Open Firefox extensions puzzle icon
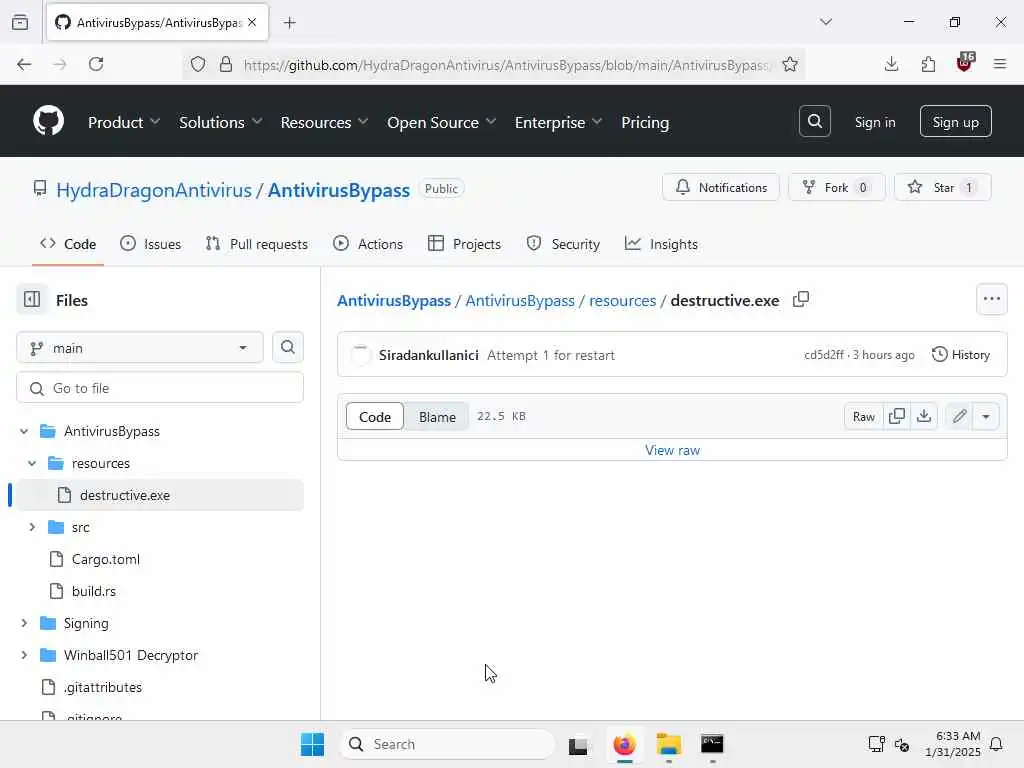Viewport: 1024px width, 768px height. click(x=927, y=64)
